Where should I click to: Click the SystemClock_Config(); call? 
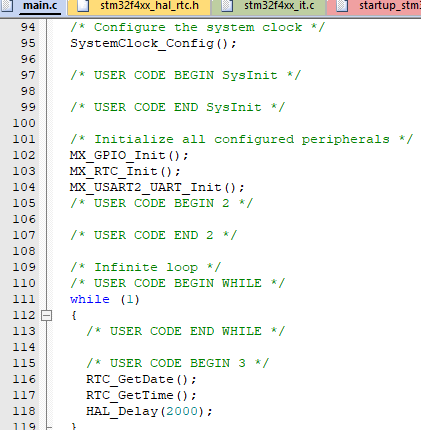click(x=153, y=43)
